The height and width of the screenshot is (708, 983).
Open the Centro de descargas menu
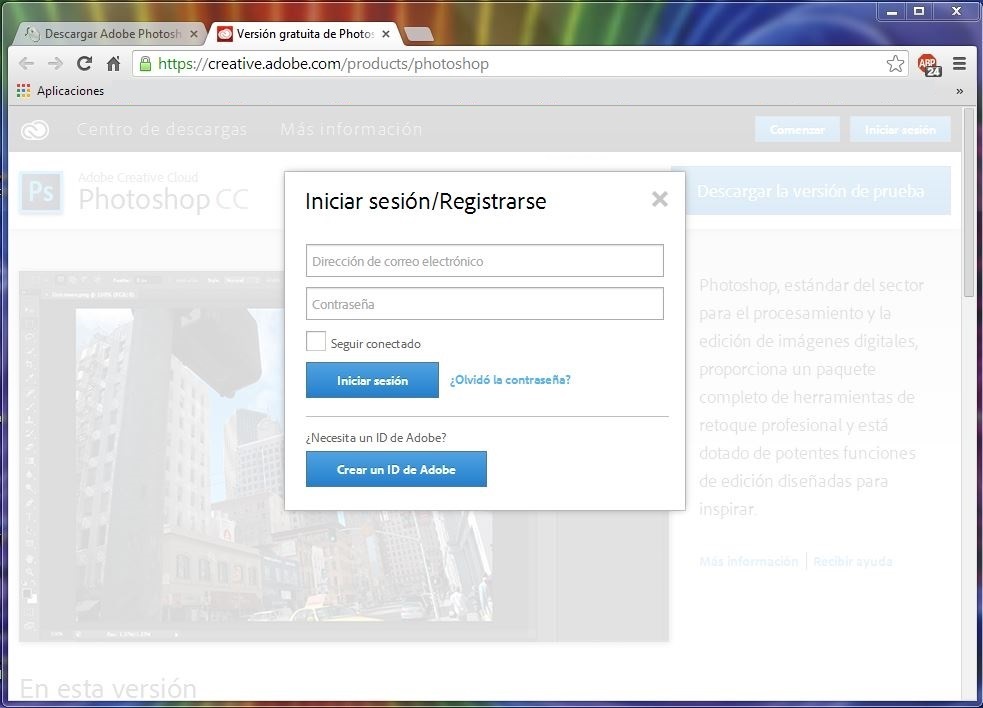tap(162, 129)
